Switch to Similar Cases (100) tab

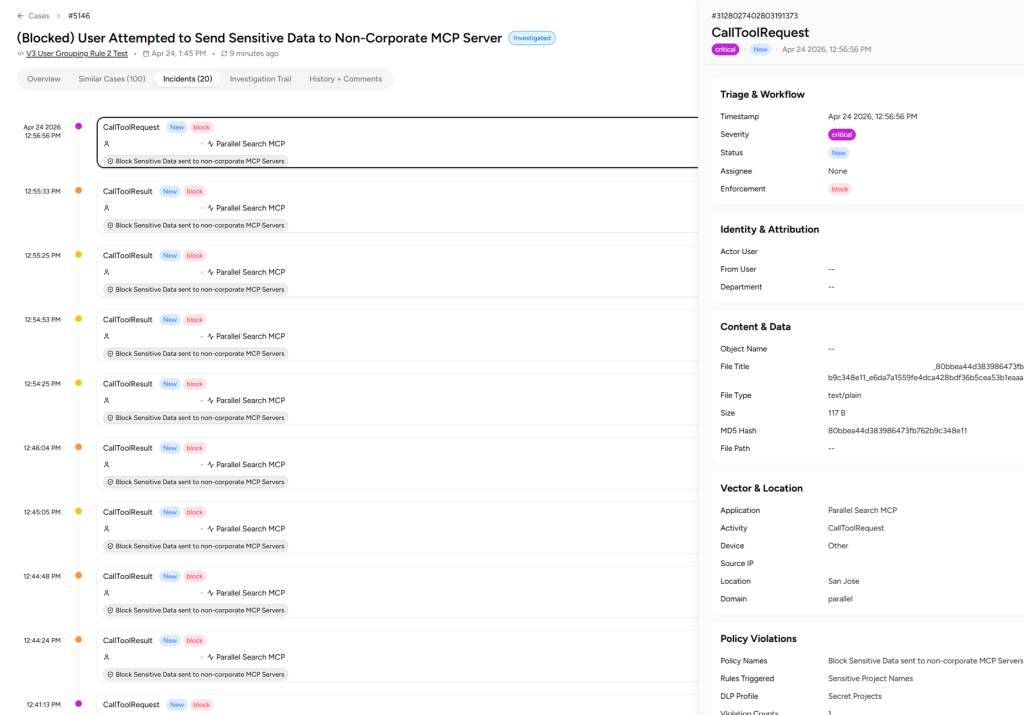[112, 79]
